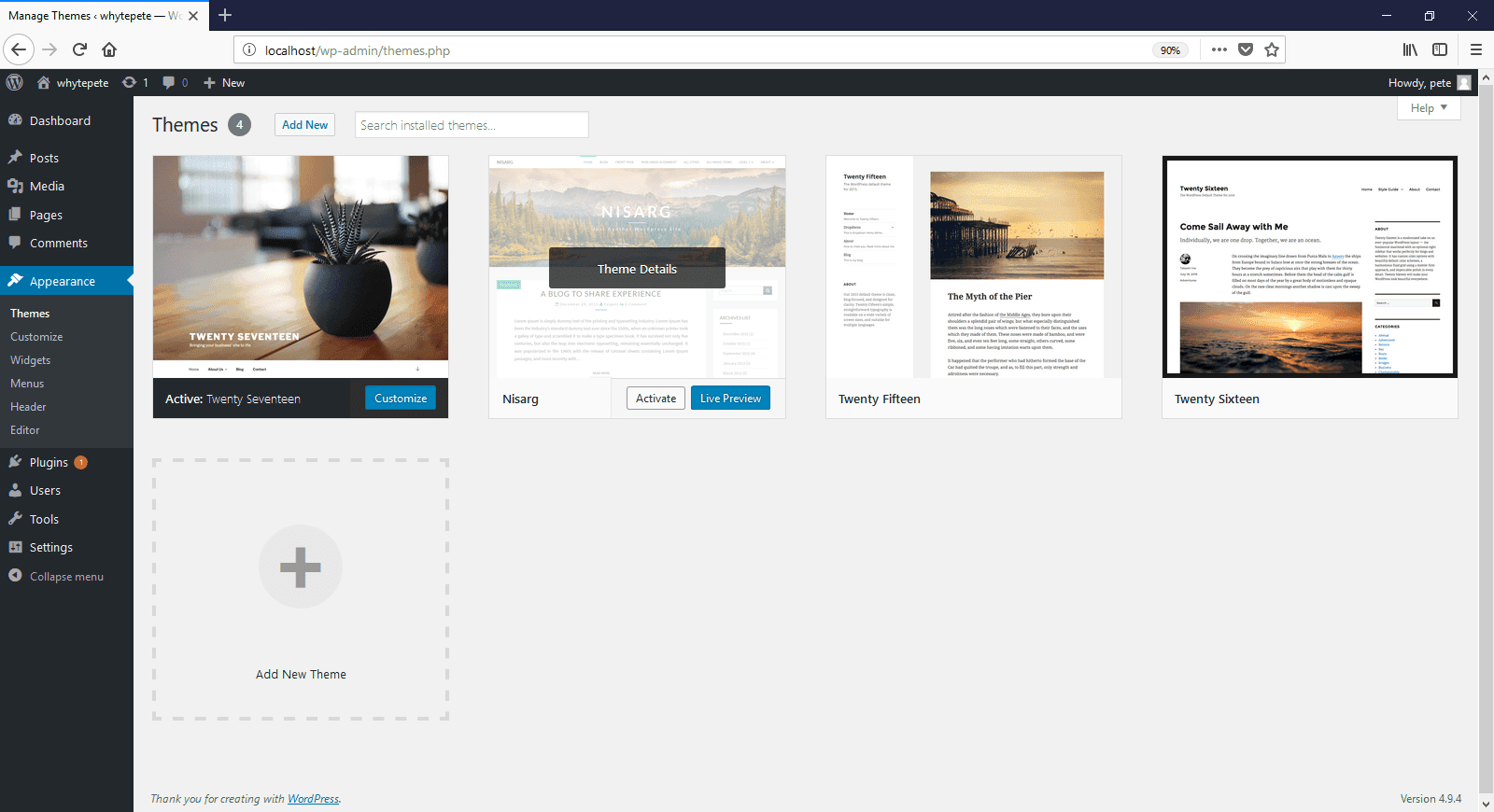
Task: Expand the Help dropdown tab
Action: coord(1429,108)
